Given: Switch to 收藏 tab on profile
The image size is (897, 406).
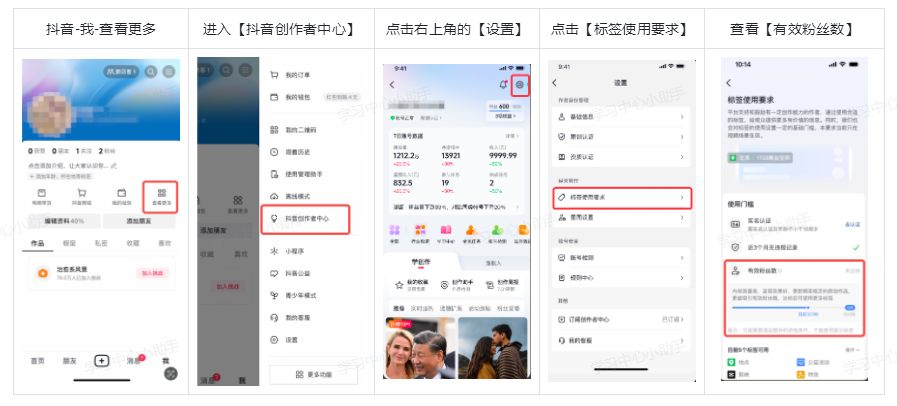Looking at the screenshot, I should pos(133,243).
